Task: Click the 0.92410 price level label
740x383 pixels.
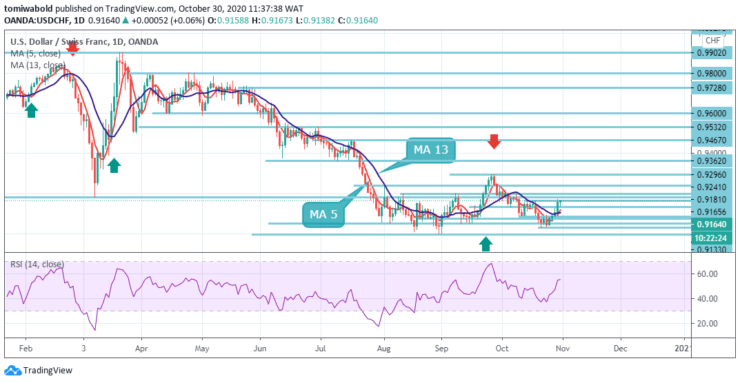Action: (x=711, y=187)
